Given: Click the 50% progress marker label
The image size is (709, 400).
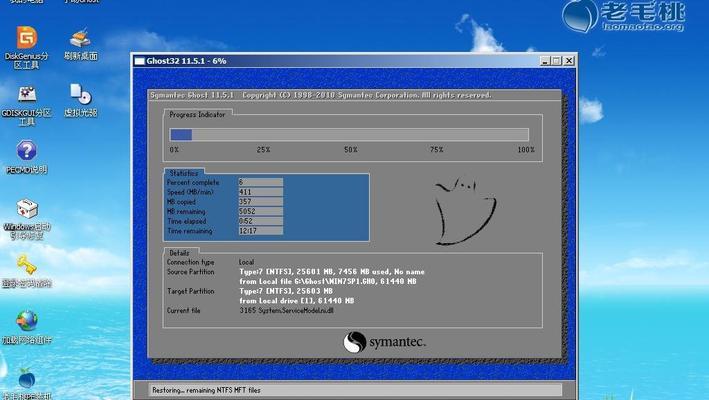Looking at the screenshot, I should tap(350, 150).
